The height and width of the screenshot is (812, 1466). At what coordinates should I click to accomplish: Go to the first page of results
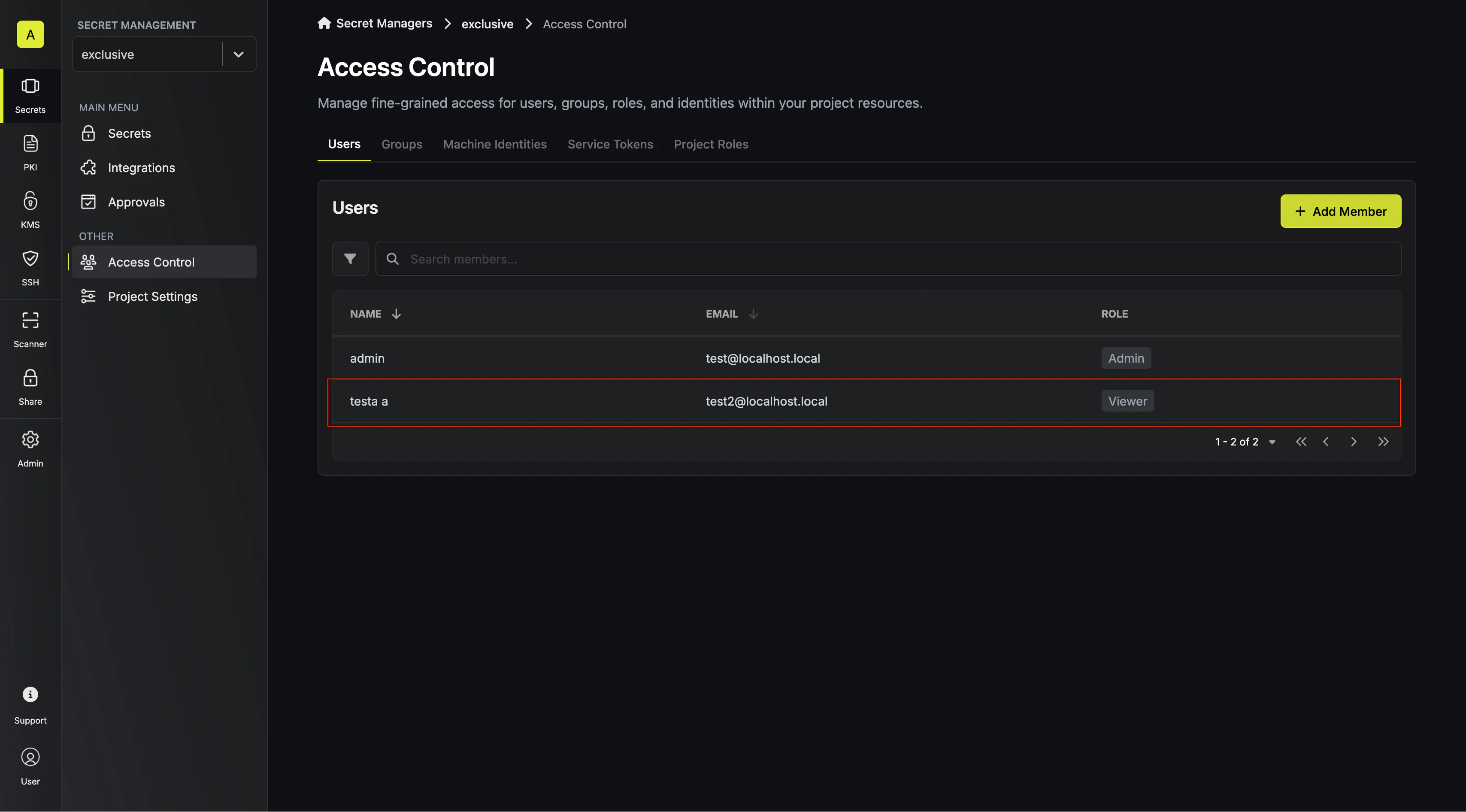click(1301, 442)
